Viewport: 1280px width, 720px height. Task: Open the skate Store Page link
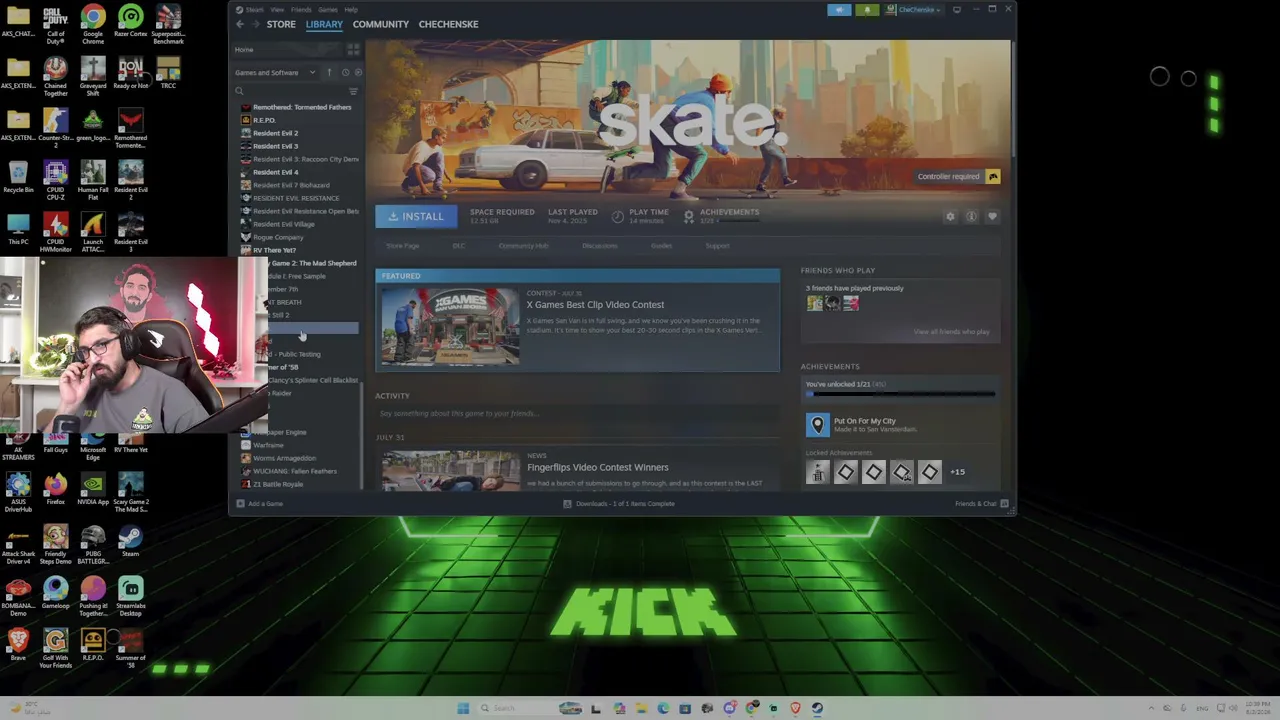click(402, 246)
